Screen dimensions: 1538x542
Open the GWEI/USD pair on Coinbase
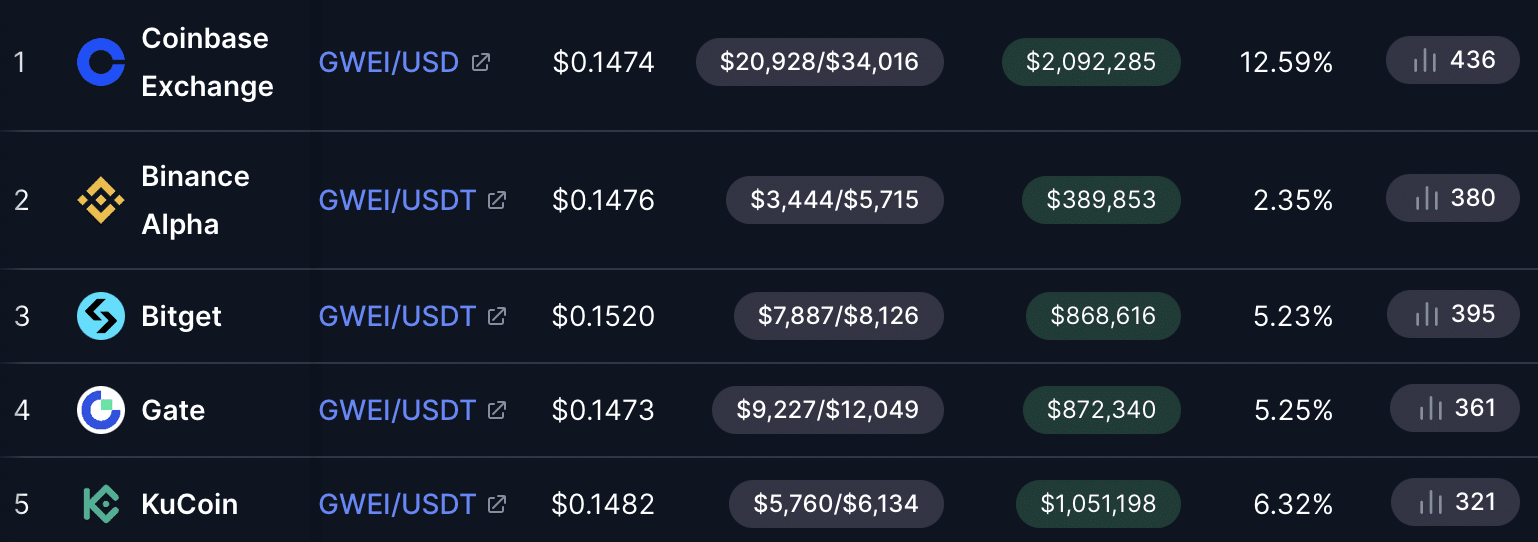coord(389,63)
